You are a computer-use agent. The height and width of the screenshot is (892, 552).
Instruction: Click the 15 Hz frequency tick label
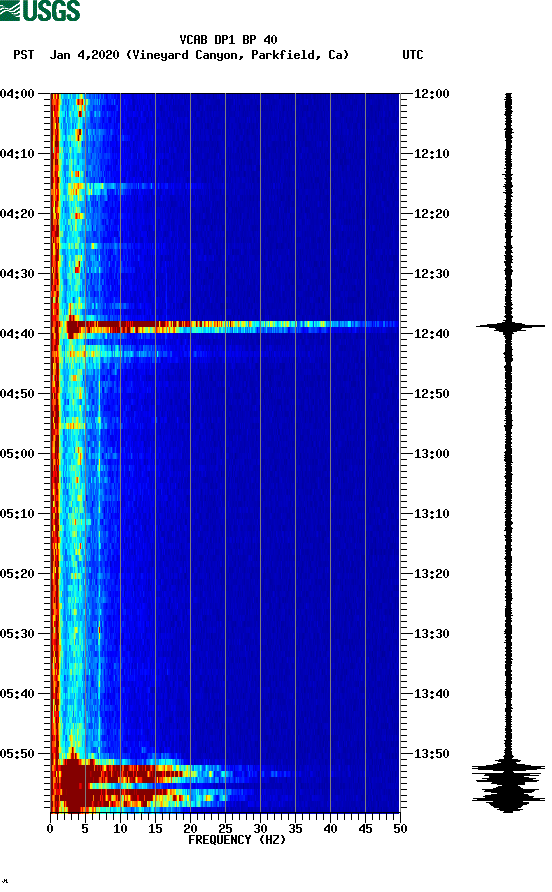pos(155,829)
